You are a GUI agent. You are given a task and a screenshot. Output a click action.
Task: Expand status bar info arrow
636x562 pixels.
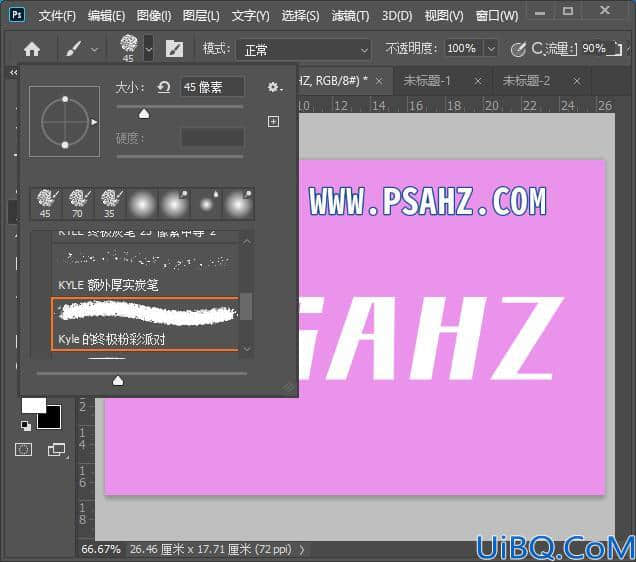[x=302, y=550]
